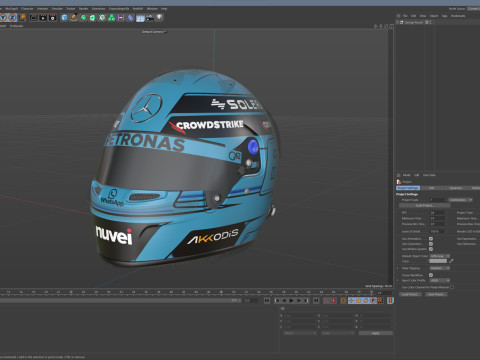Open coordinate manager Size dropdown
Image resolution: width=480 pixels, height=360 pixels.
pyautogui.click(x=338, y=333)
